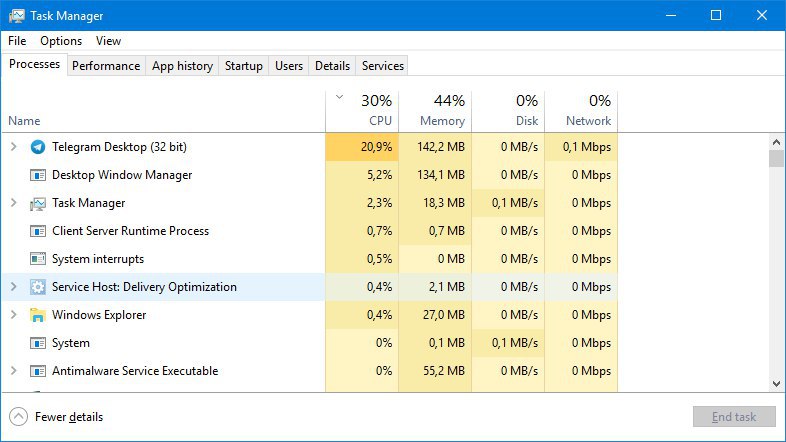The image size is (786, 442).
Task: Click the Task Manager row's chart icon
Action: (38, 203)
